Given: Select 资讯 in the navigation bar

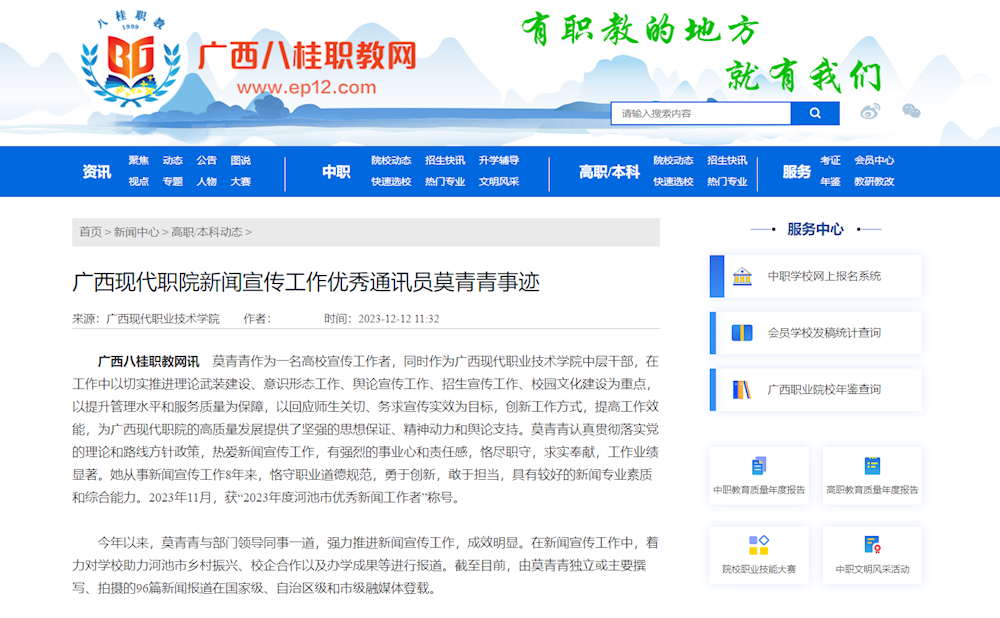Looking at the screenshot, I should (x=97, y=172).
